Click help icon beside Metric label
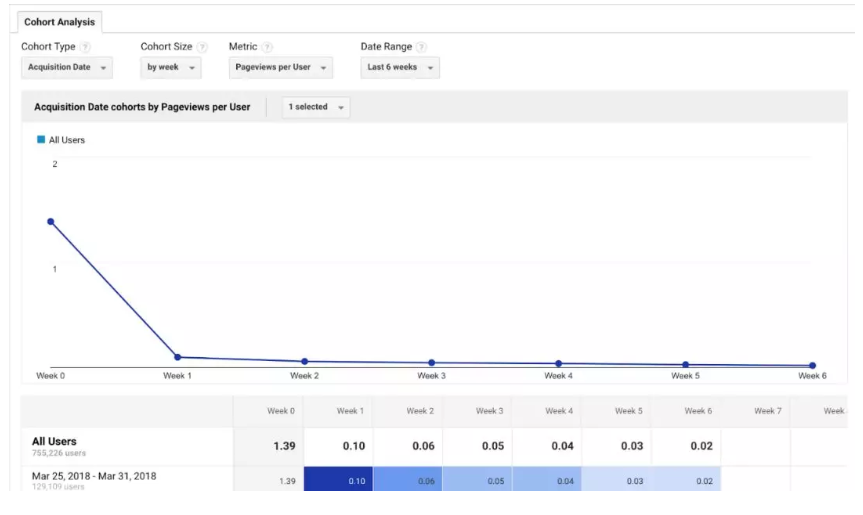This screenshot has width=863, height=515. pyautogui.click(x=268, y=47)
